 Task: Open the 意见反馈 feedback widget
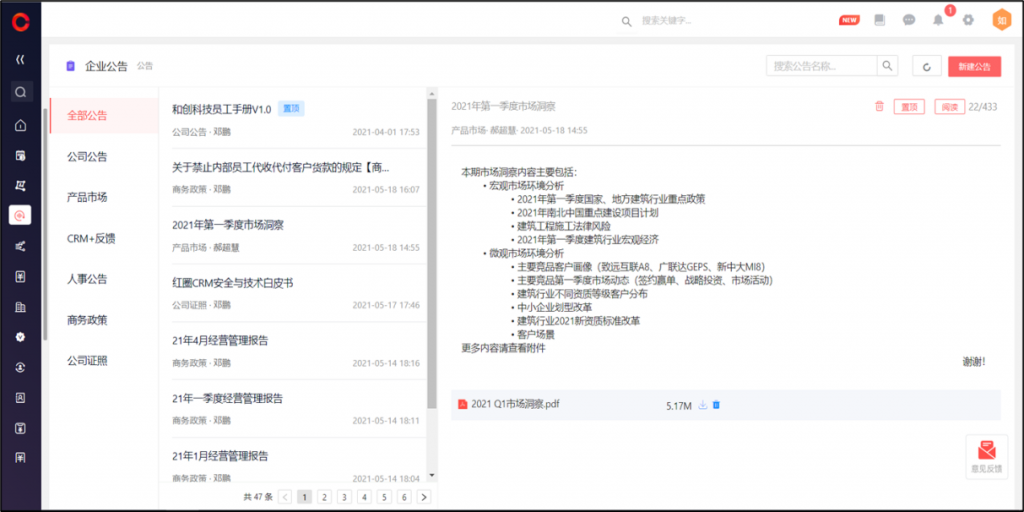click(x=986, y=456)
